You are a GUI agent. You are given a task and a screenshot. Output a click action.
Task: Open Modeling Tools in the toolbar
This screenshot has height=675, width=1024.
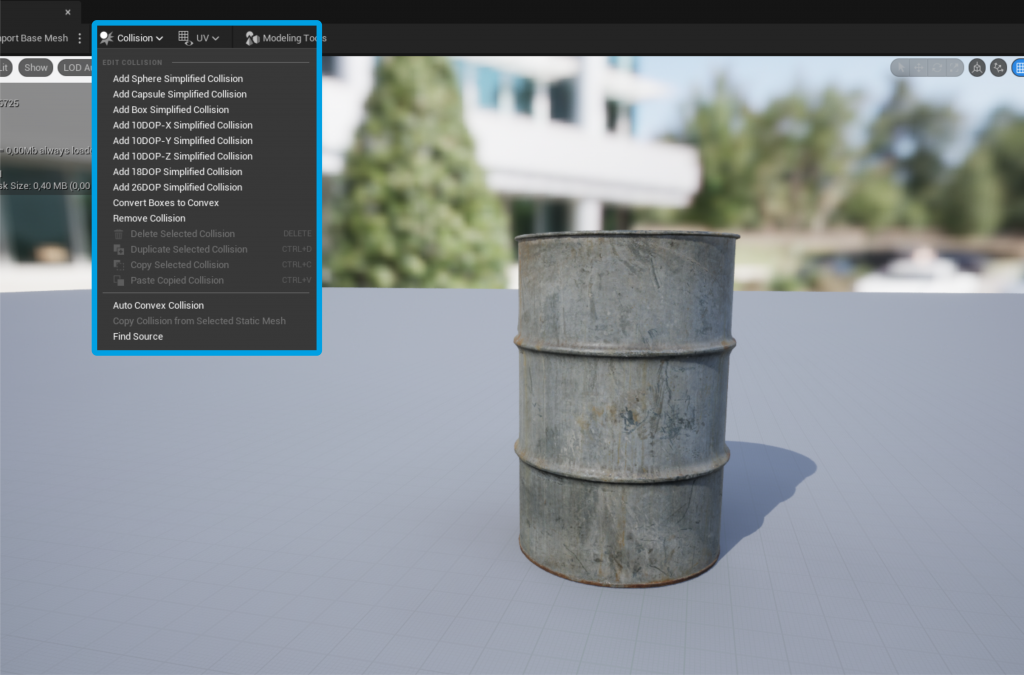pos(284,38)
